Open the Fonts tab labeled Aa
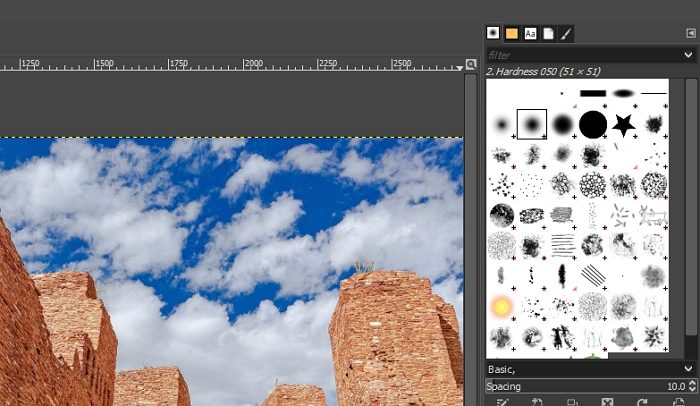Viewport: 700px width, 406px height. click(x=530, y=33)
